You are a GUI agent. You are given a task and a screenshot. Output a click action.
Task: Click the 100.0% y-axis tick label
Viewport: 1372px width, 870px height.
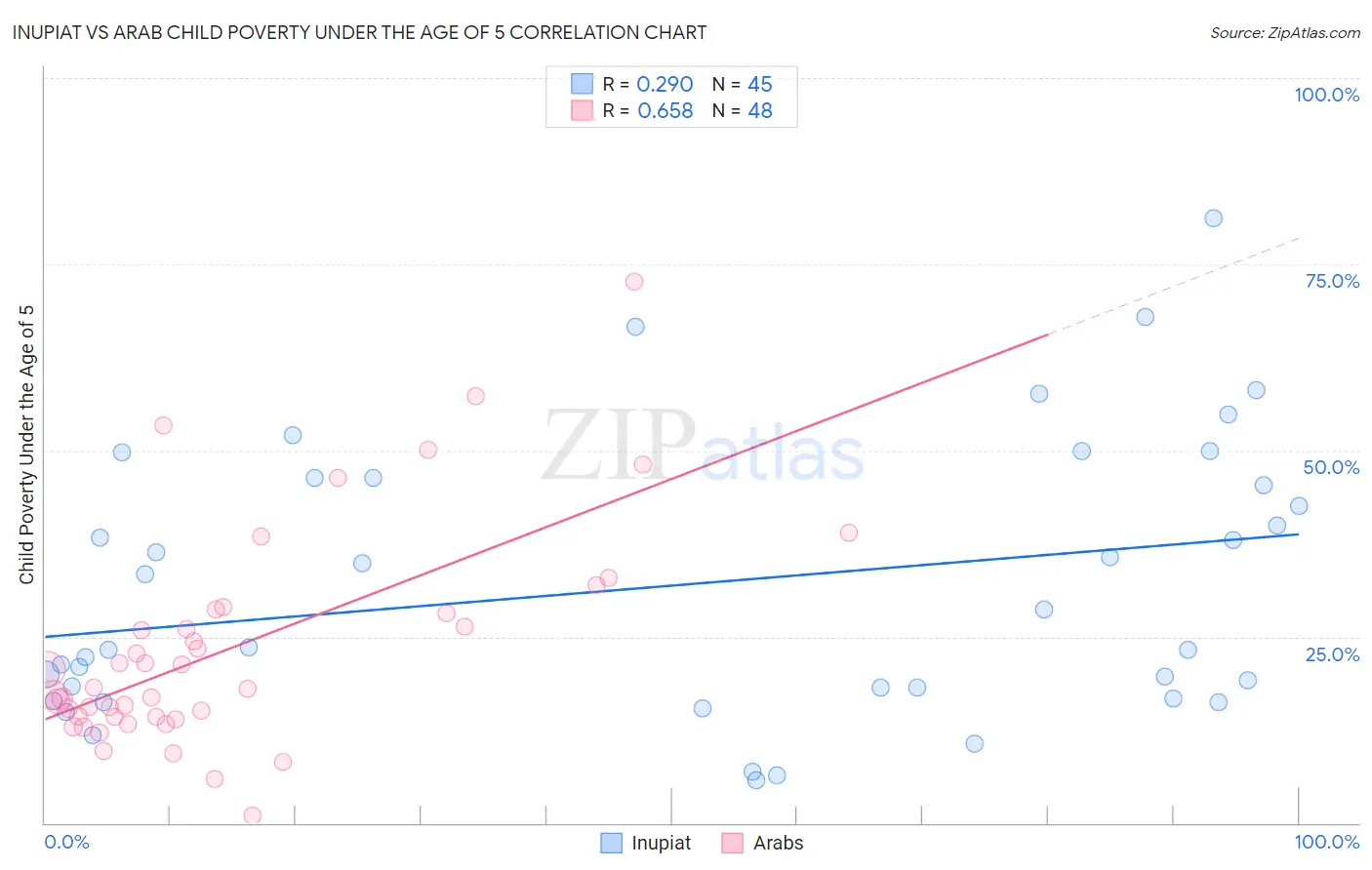coord(1326,95)
